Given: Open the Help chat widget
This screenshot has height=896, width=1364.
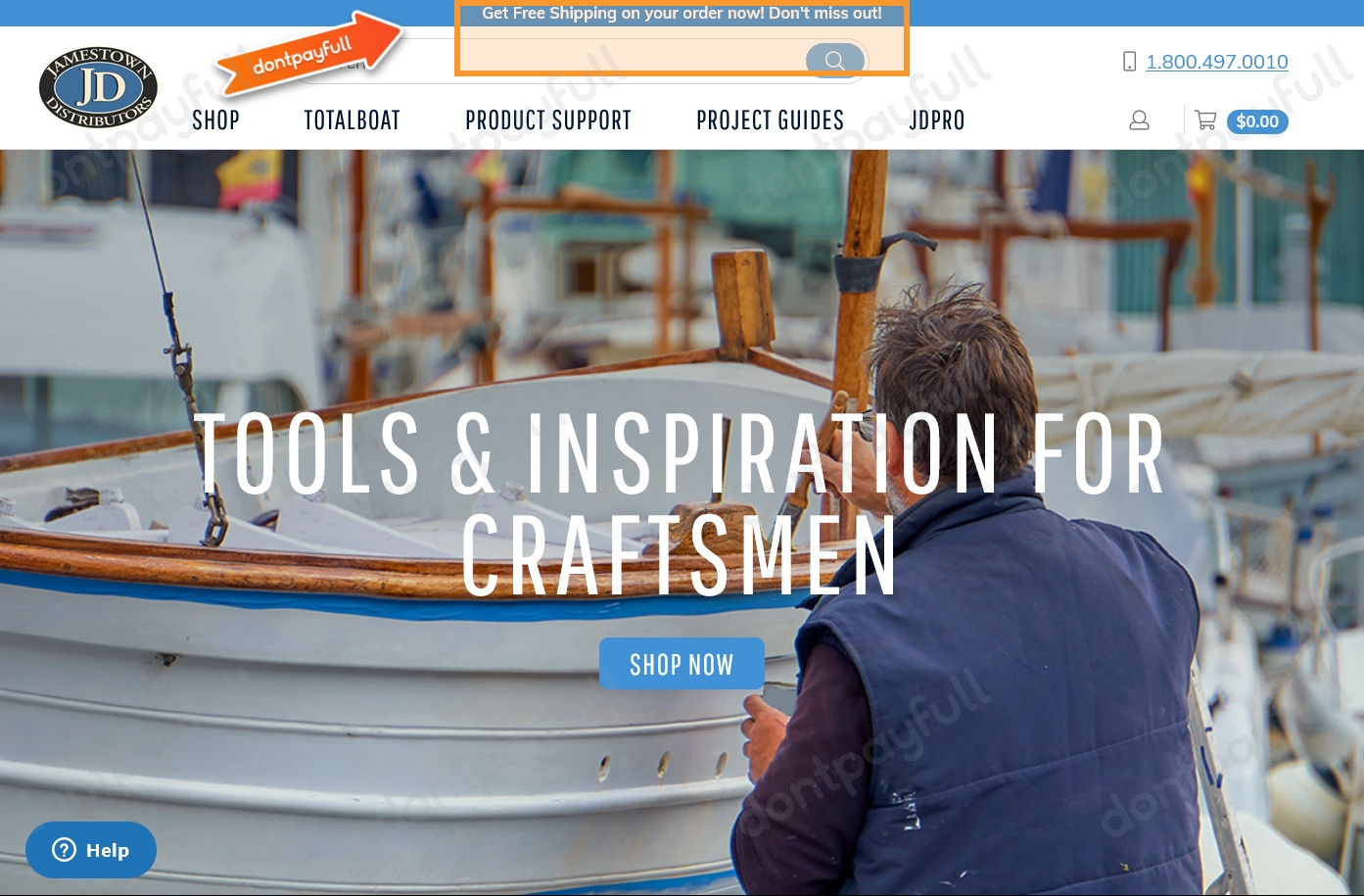Looking at the screenshot, I should [x=91, y=850].
